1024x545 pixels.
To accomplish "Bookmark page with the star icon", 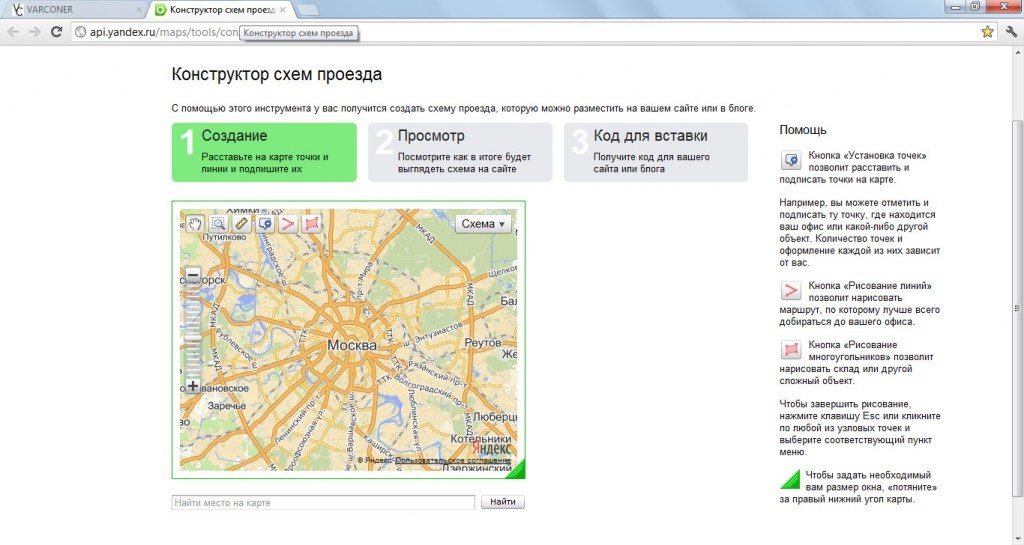I will tap(987, 31).
